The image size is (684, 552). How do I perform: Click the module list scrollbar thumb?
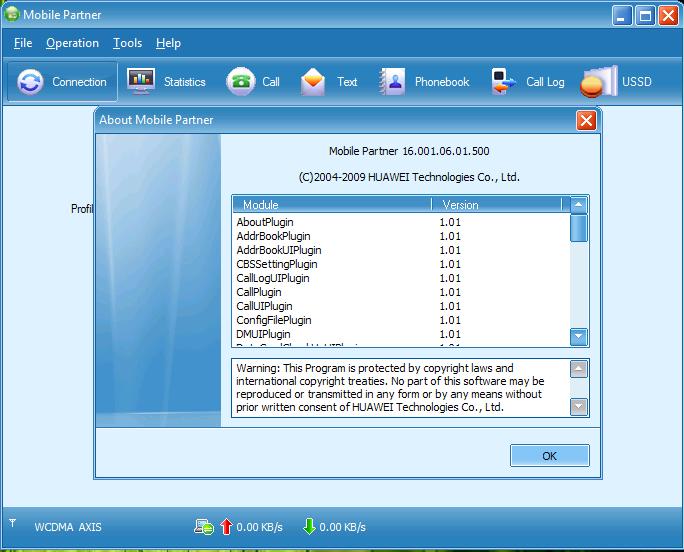pos(578,228)
